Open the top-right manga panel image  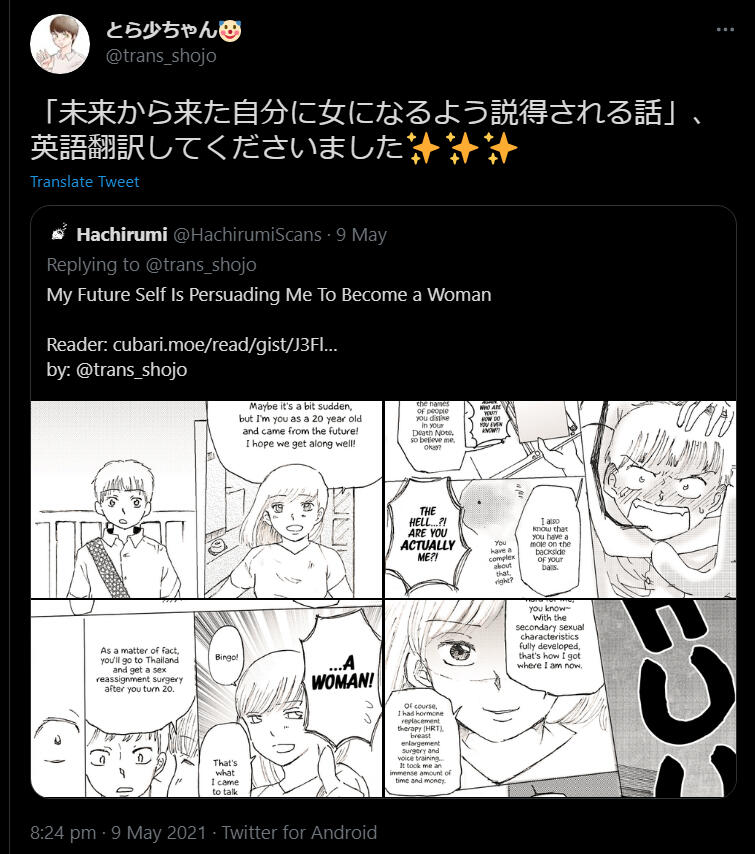[x=560, y=499]
